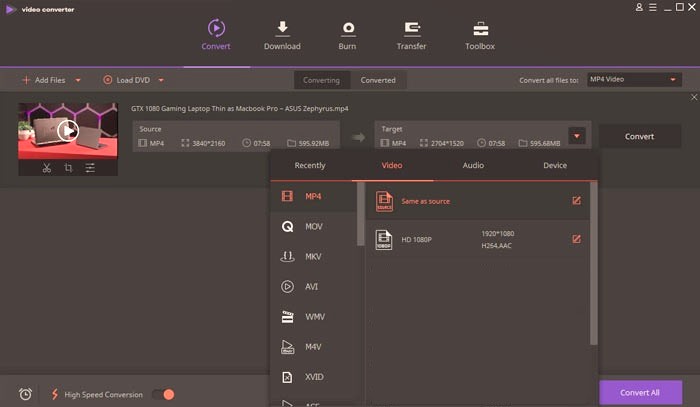Open the effects adjust sliders icon

click(90, 168)
